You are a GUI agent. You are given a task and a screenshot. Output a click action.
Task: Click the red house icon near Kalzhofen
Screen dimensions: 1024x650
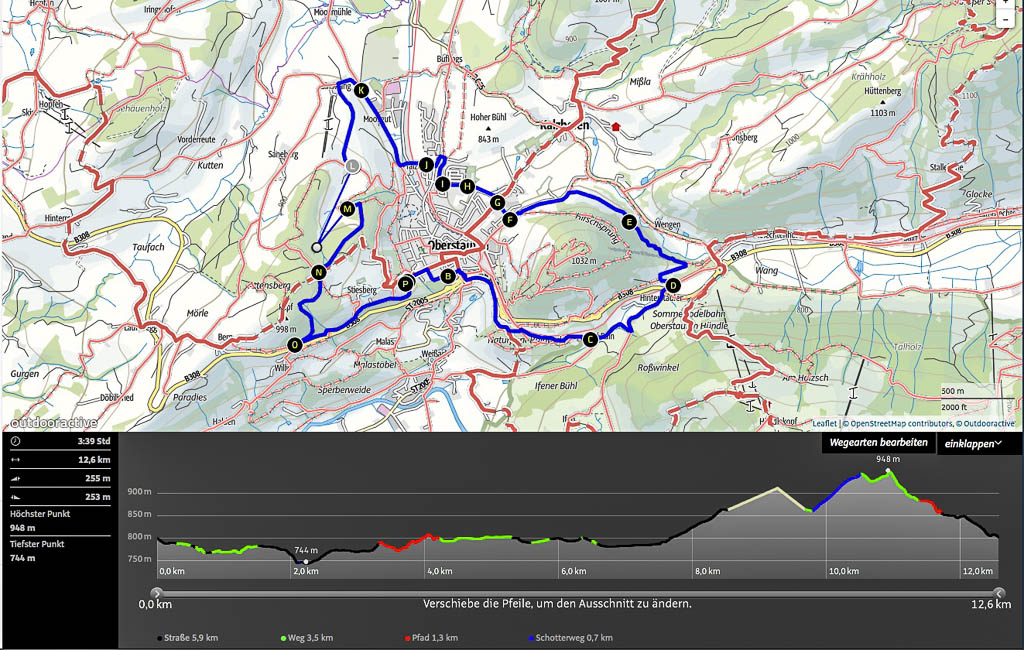617,127
